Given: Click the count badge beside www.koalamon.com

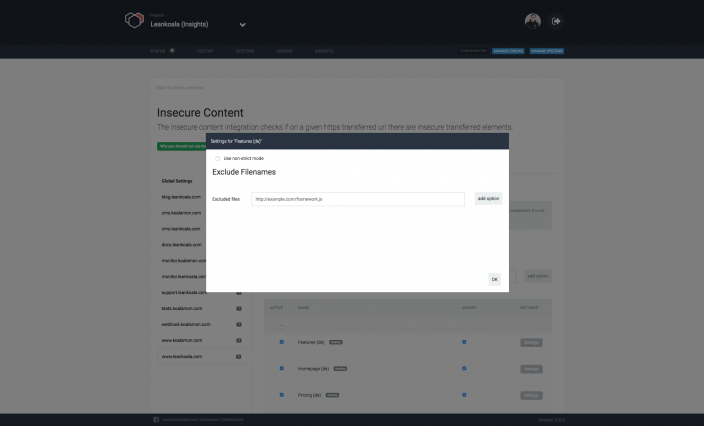Looking at the screenshot, I should coord(239,340).
